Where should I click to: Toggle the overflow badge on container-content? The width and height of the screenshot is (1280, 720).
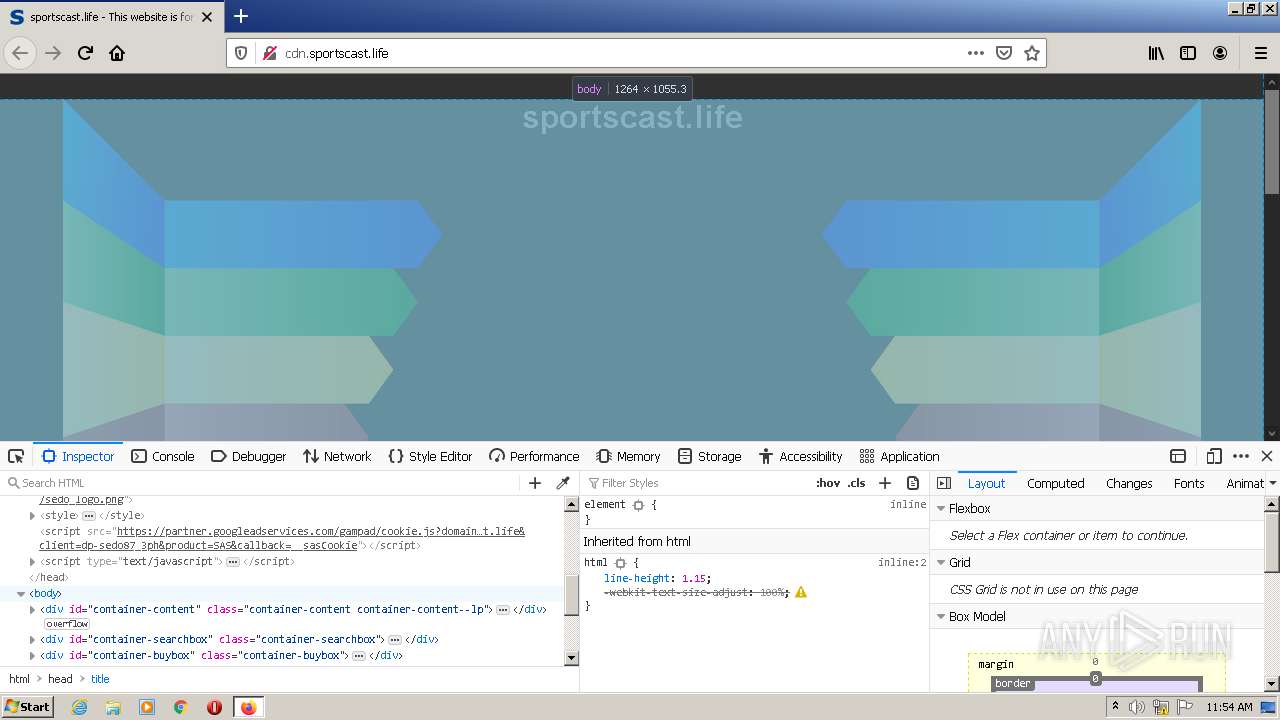tap(67, 624)
